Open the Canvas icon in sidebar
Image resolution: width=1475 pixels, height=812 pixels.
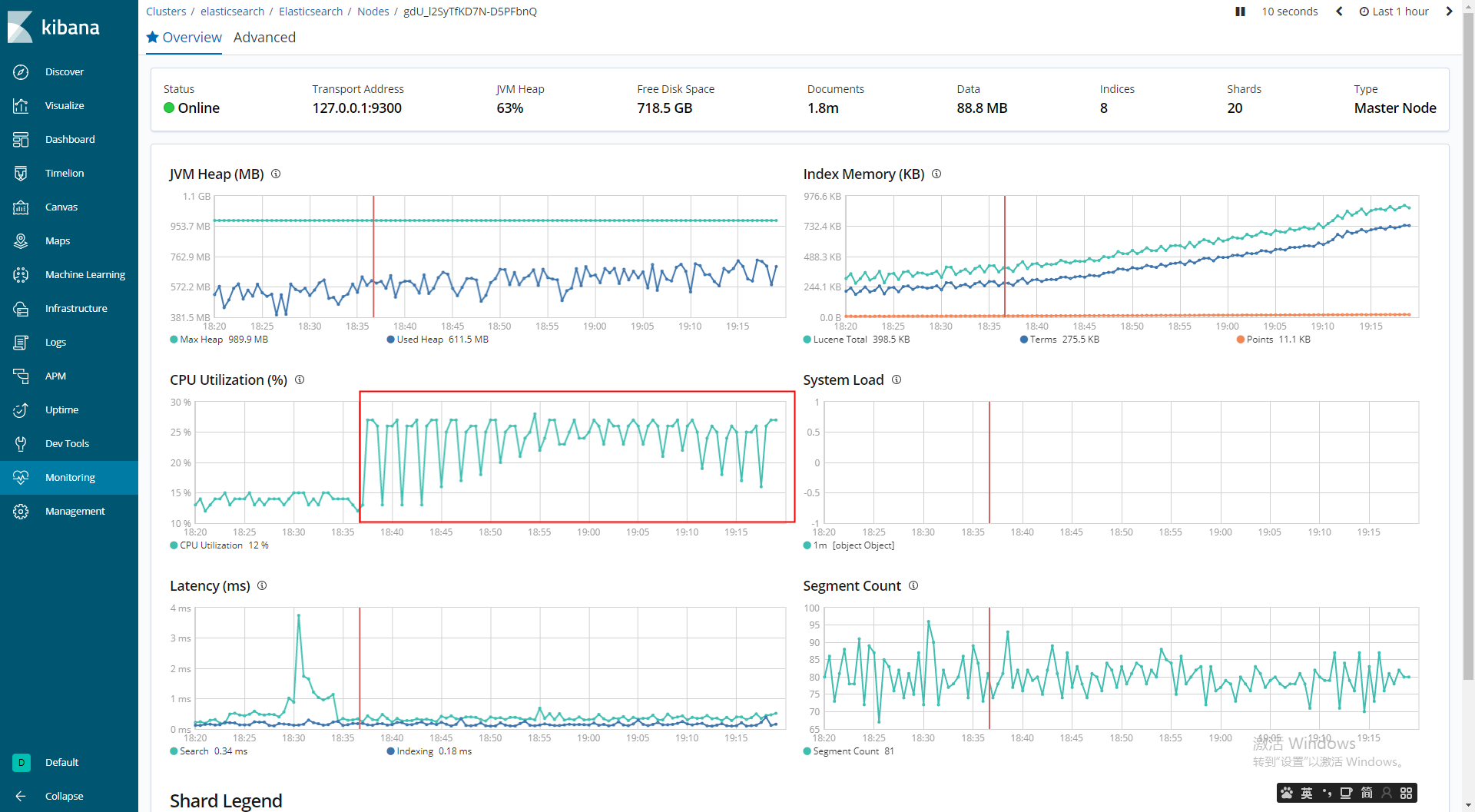21,207
